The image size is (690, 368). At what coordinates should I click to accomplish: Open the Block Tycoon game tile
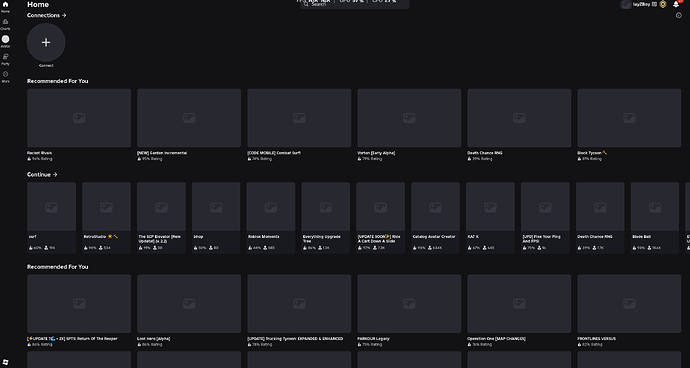(629, 118)
